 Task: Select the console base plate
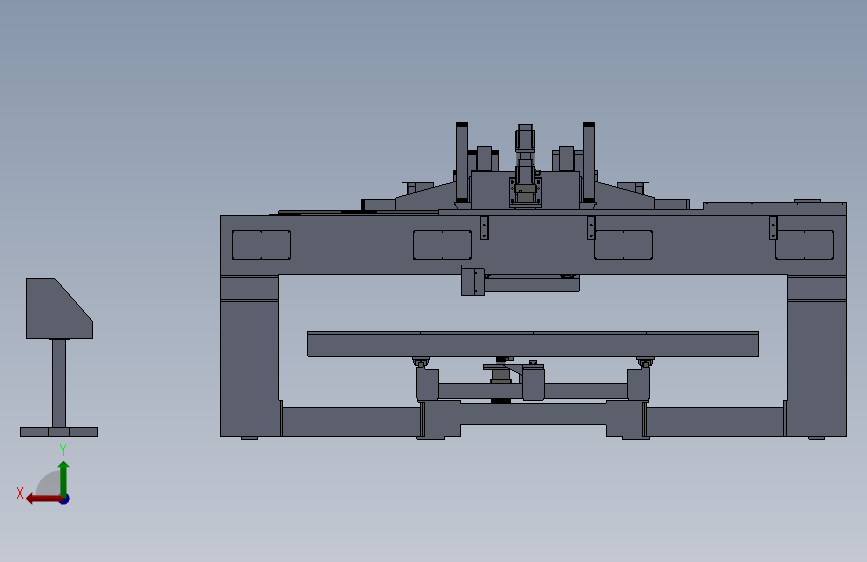59,432
